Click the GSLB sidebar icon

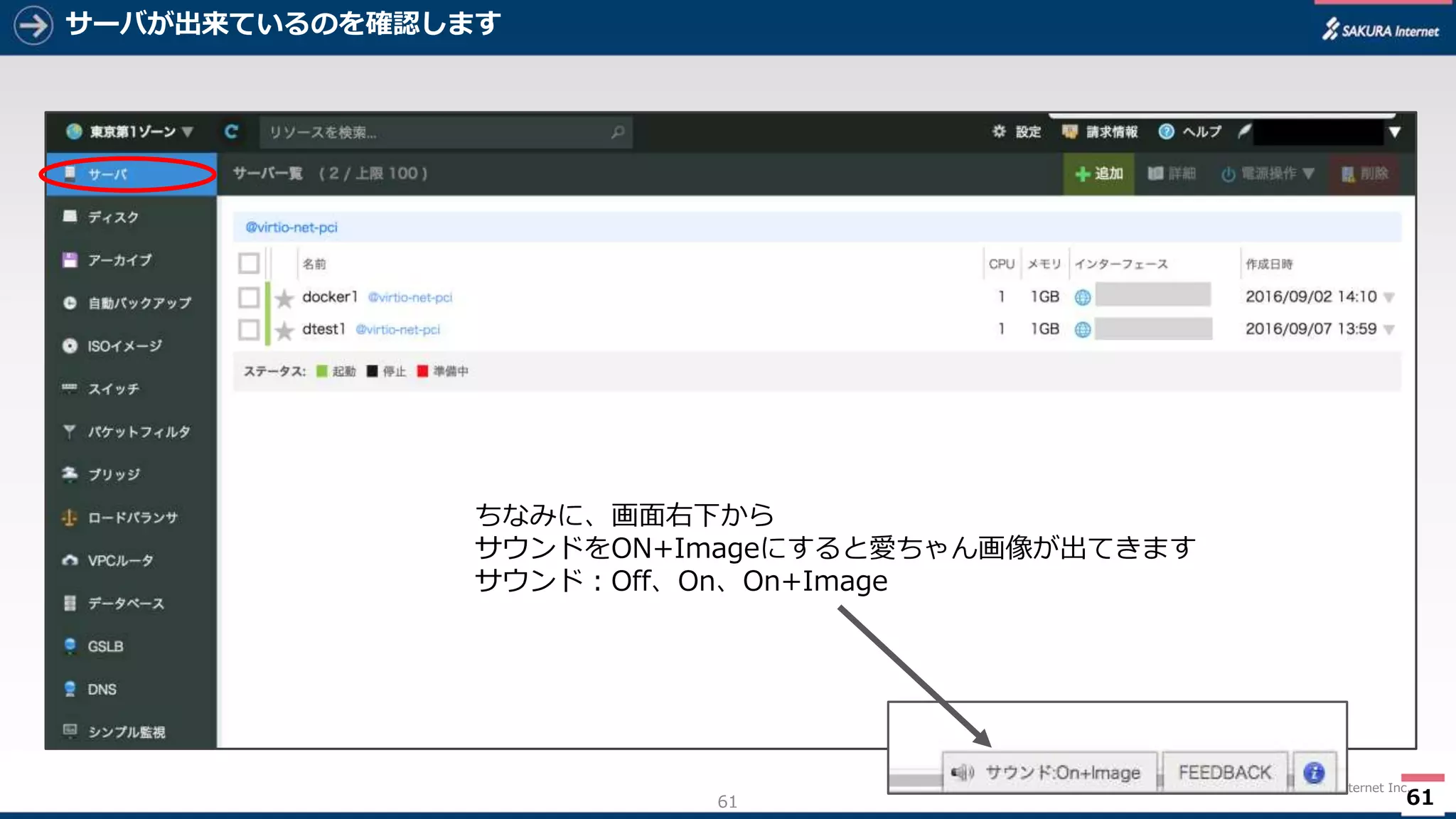click(70, 646)
